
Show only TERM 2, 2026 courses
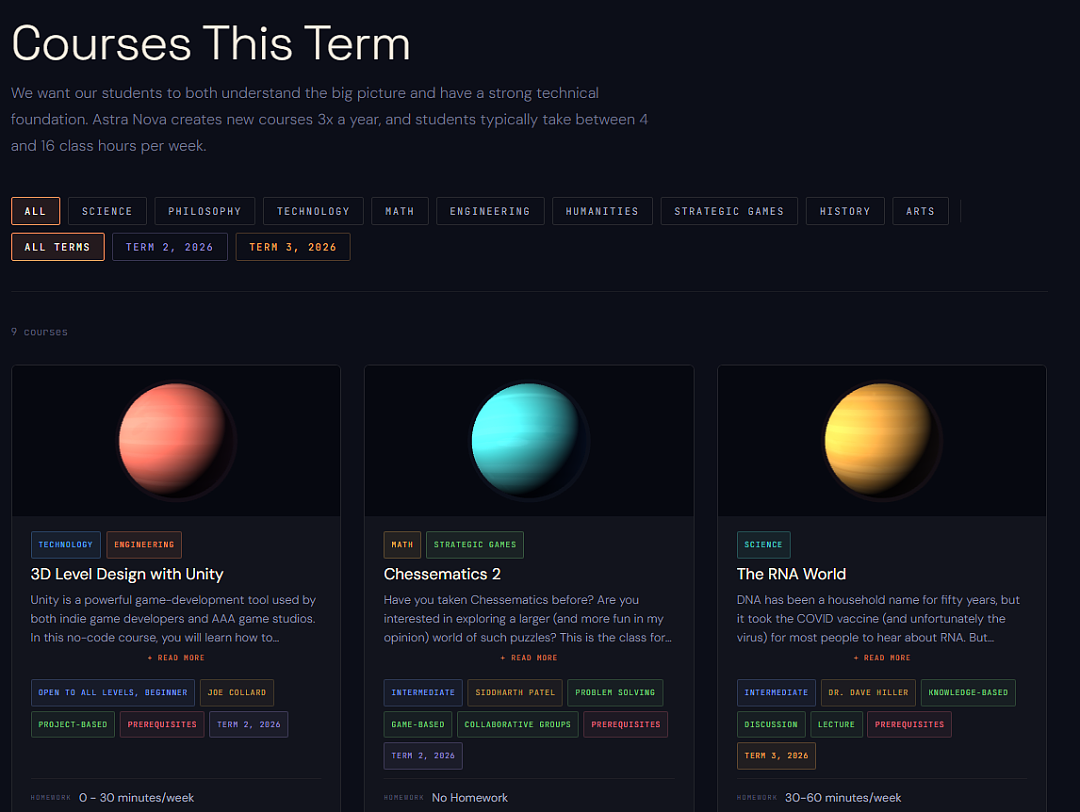(169, 247)
